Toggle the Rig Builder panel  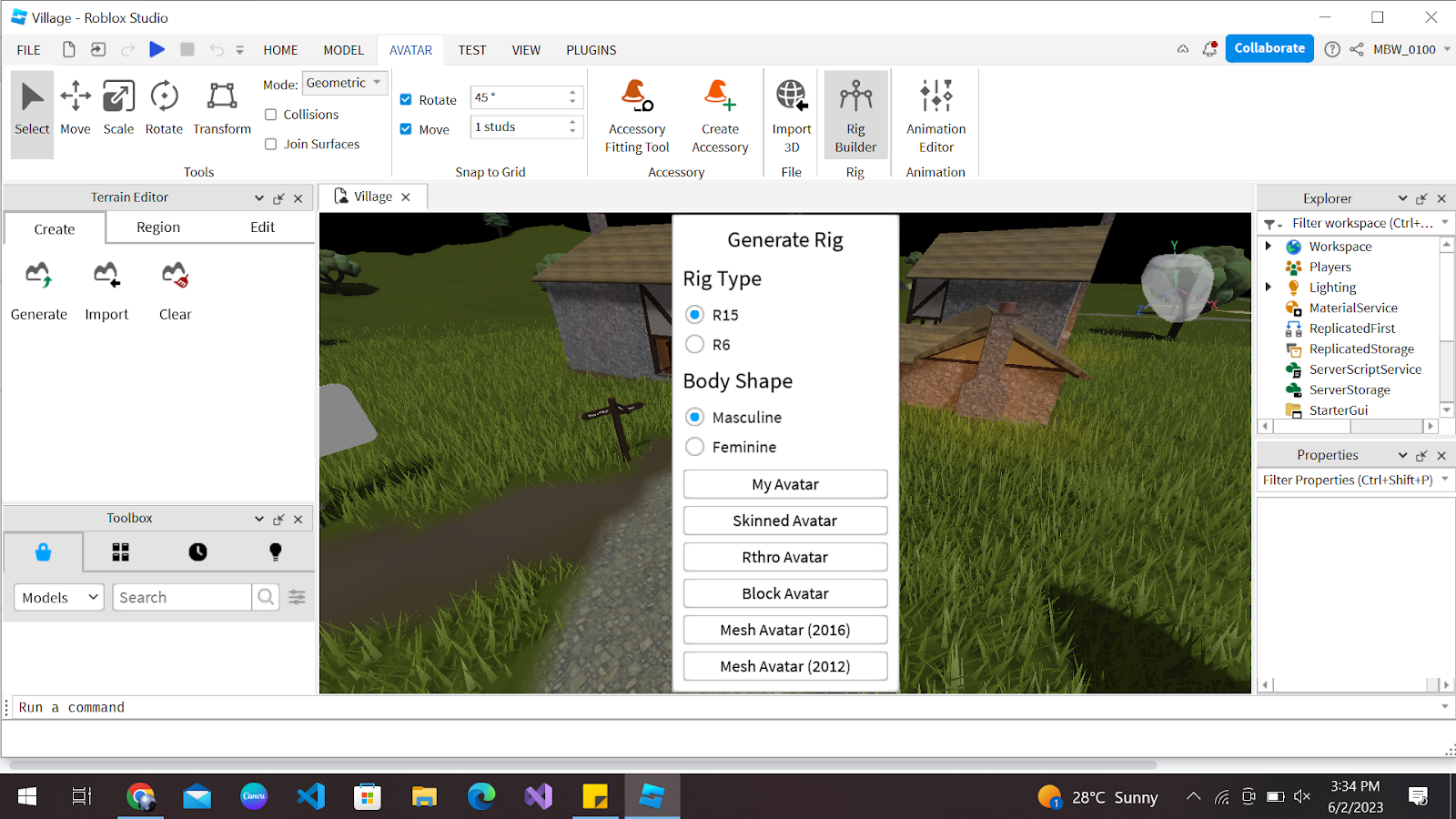click(855, 115)
